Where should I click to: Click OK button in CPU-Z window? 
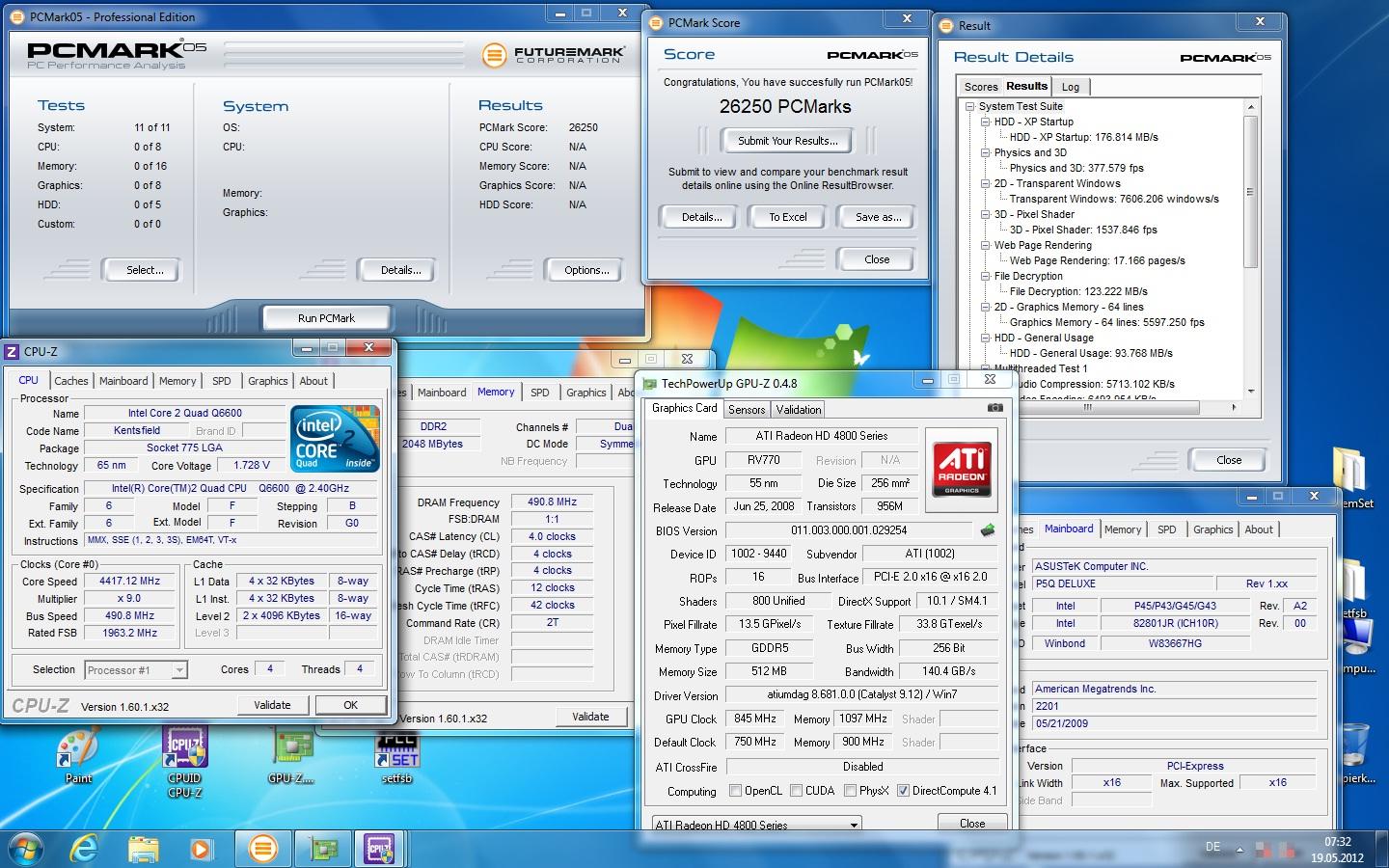coord(350,705)
